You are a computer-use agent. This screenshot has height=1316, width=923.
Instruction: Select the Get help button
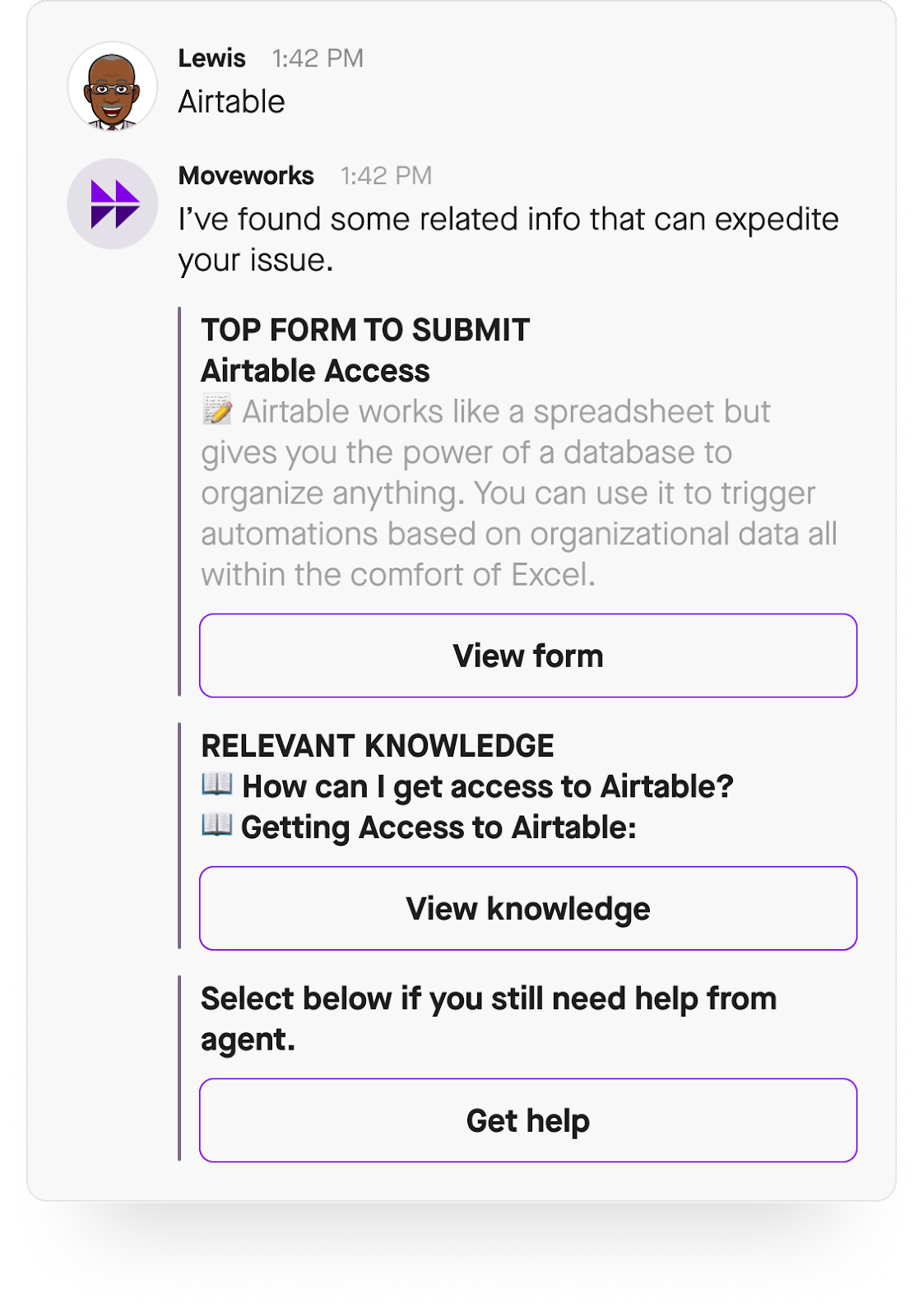coord(527,1120)
